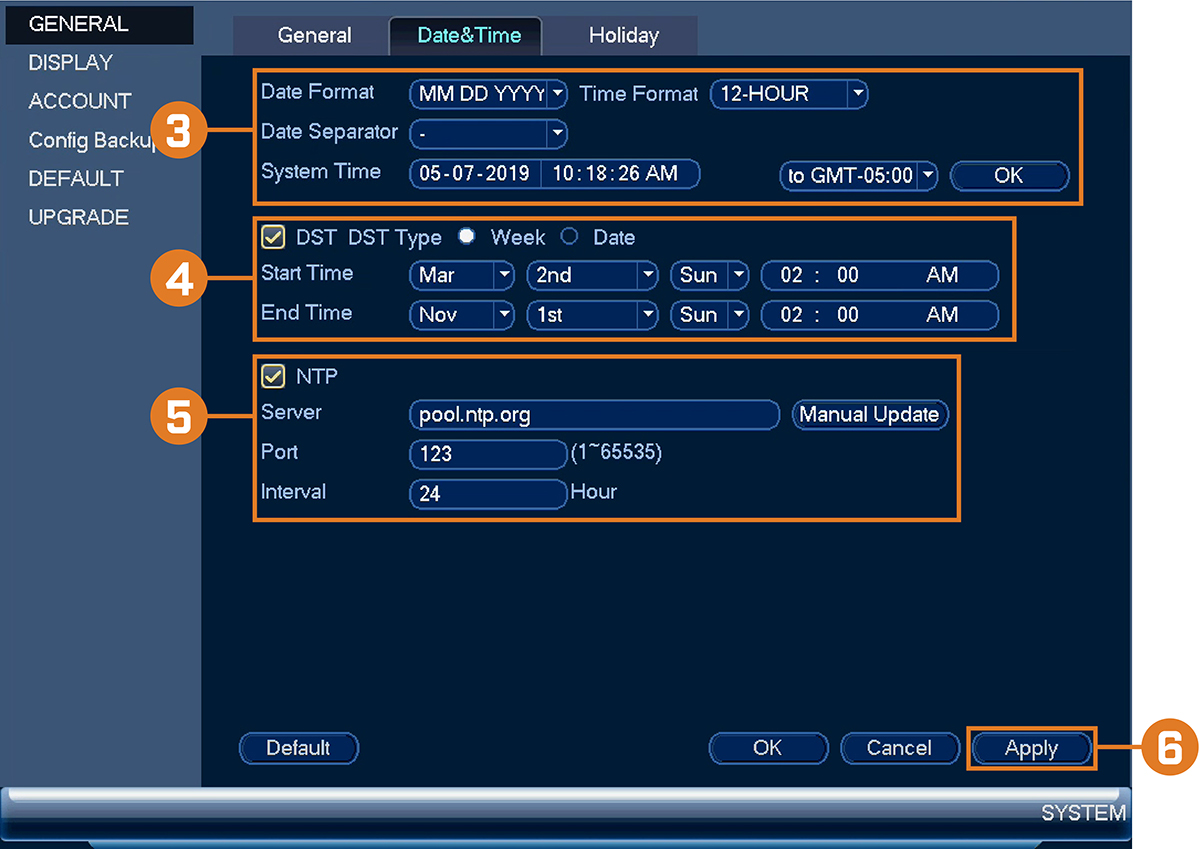Click the System Time clock value 10:18:26 AM
This screenshot has width=1200, height=849.
pos(620,174)
